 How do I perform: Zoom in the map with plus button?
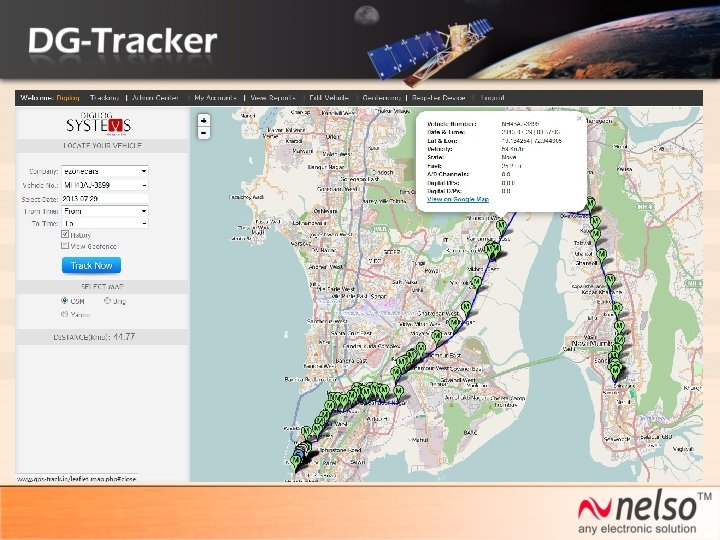204,120
